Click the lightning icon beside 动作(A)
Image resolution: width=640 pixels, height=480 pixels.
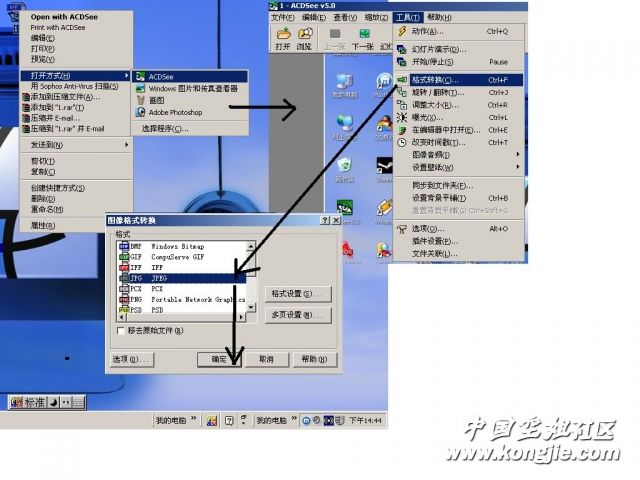click(402, 31)
